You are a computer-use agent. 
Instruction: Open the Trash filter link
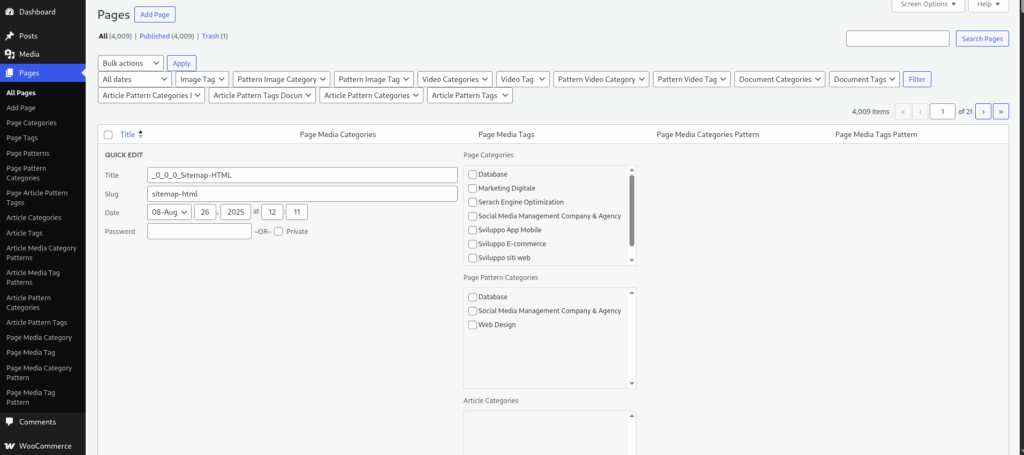[x=210, y=37]
